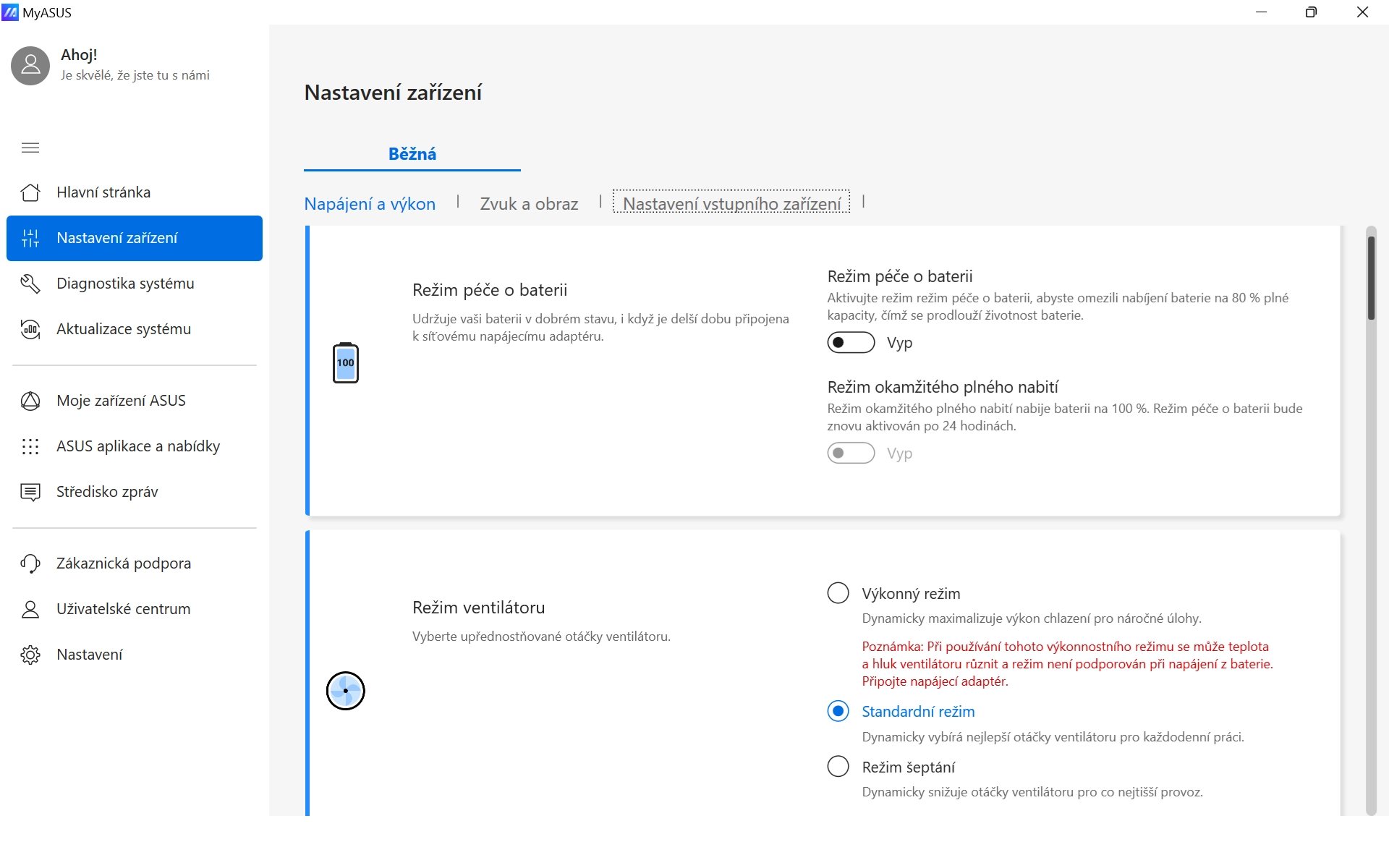
Task: Select Výkonný režim fan mode
Action: tap(838, 593)
